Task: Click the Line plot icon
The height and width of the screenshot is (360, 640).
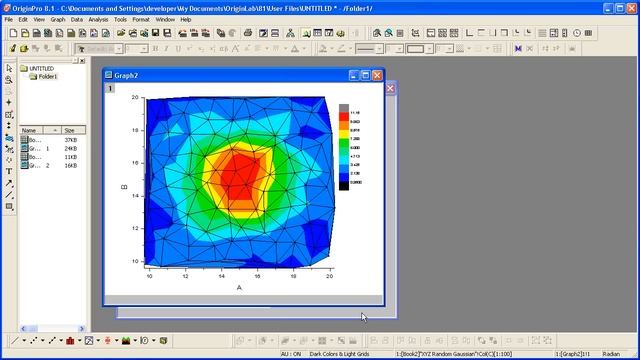Action: (15, 340)
